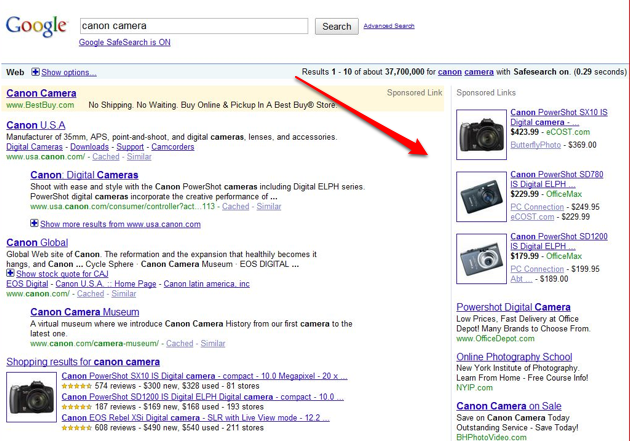Expand more results from www.usa.canon.com plus icon

click(34, 223)
